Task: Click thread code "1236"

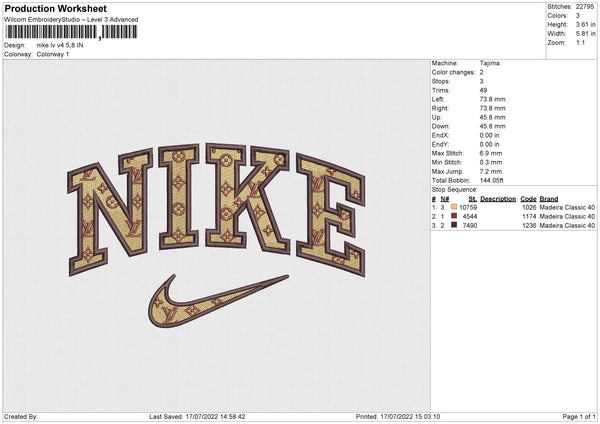Action: [529, 226]
